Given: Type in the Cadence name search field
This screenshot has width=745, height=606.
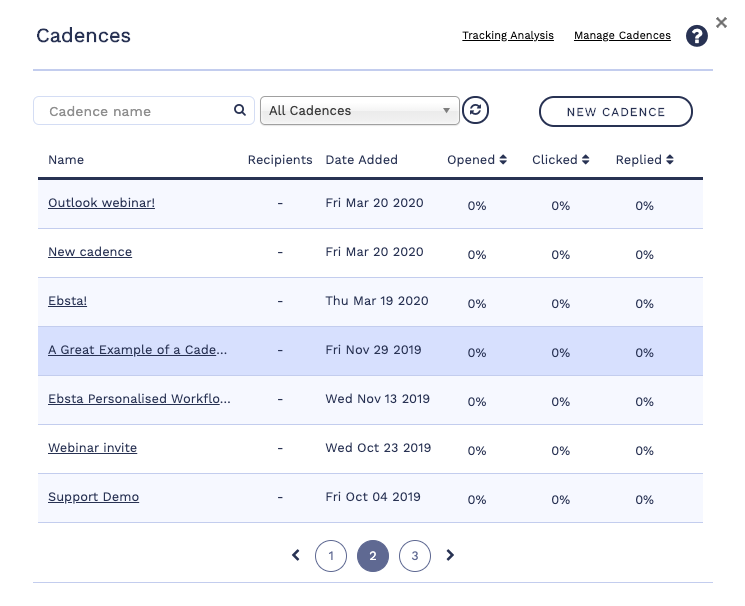Looking at the screenshot, I should click(135, 111).
